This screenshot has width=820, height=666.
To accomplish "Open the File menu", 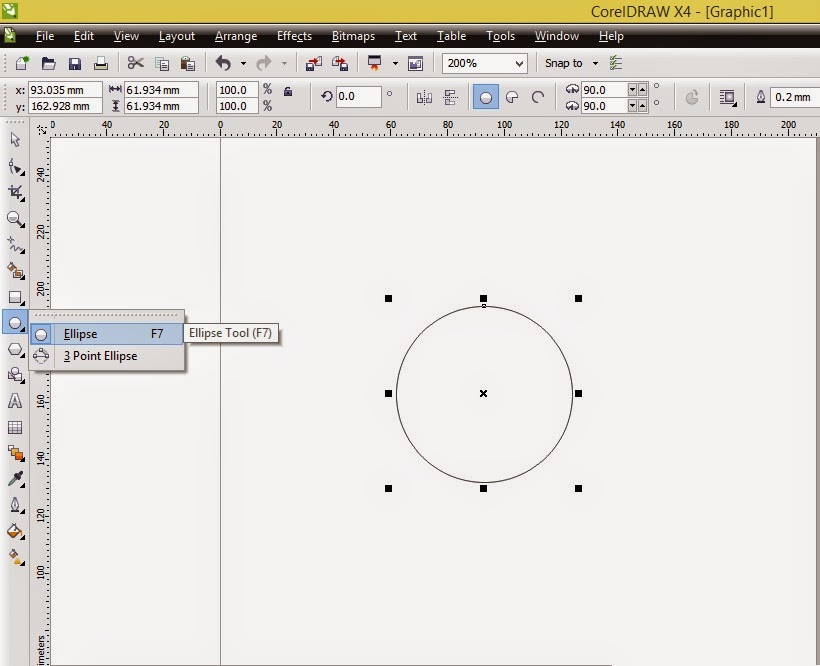I will (44, 36).
